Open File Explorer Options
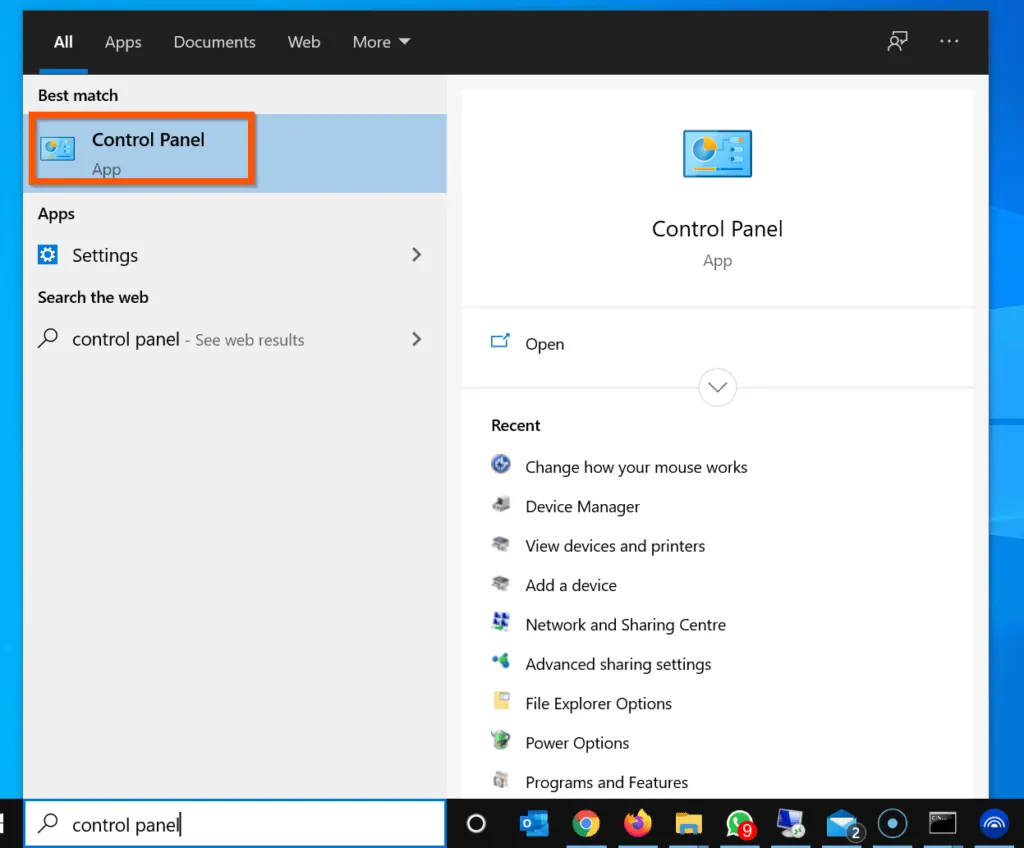1024x848 pixels. point(598,703)
